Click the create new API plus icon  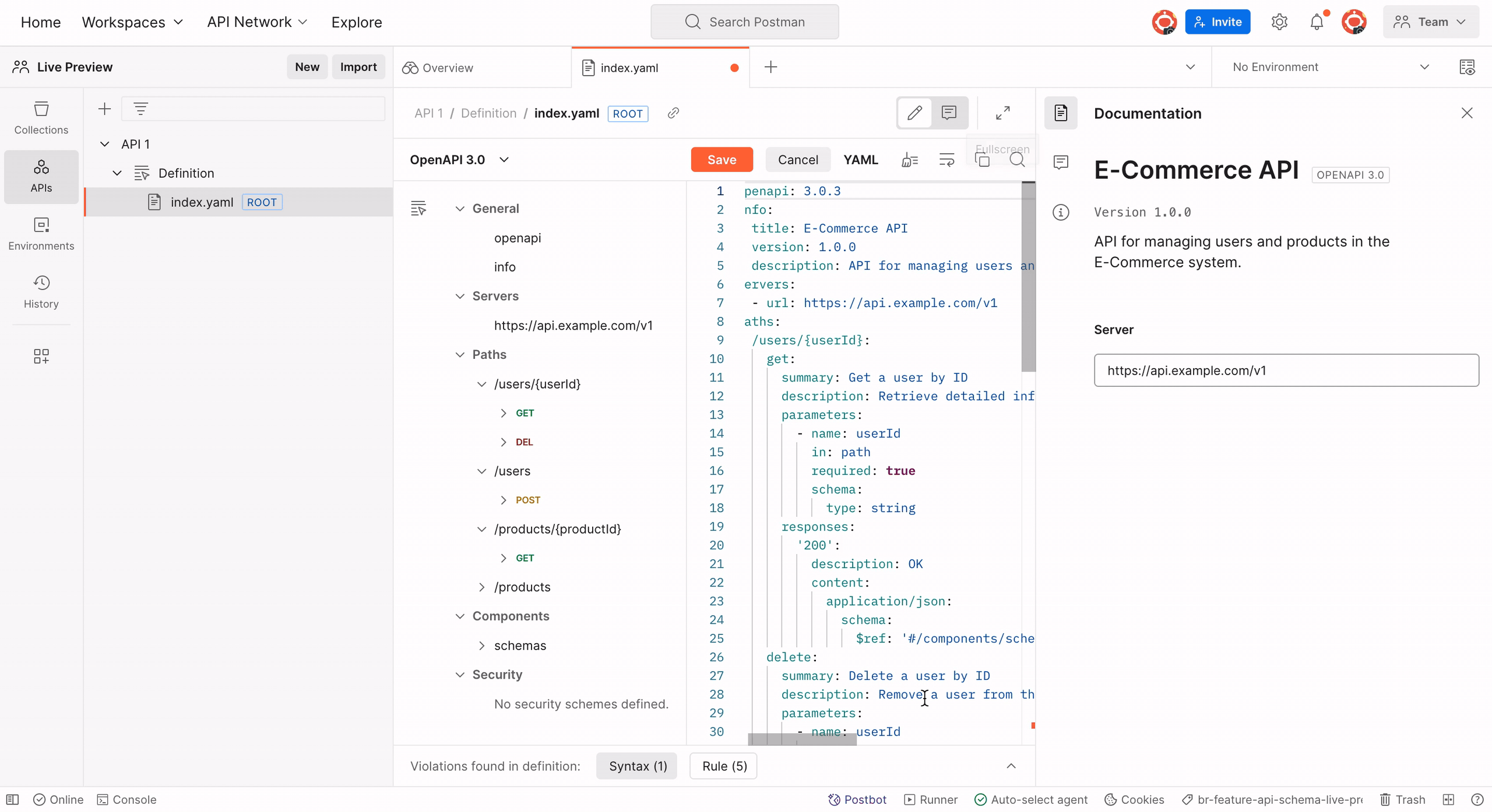click(x=104, y=108)
